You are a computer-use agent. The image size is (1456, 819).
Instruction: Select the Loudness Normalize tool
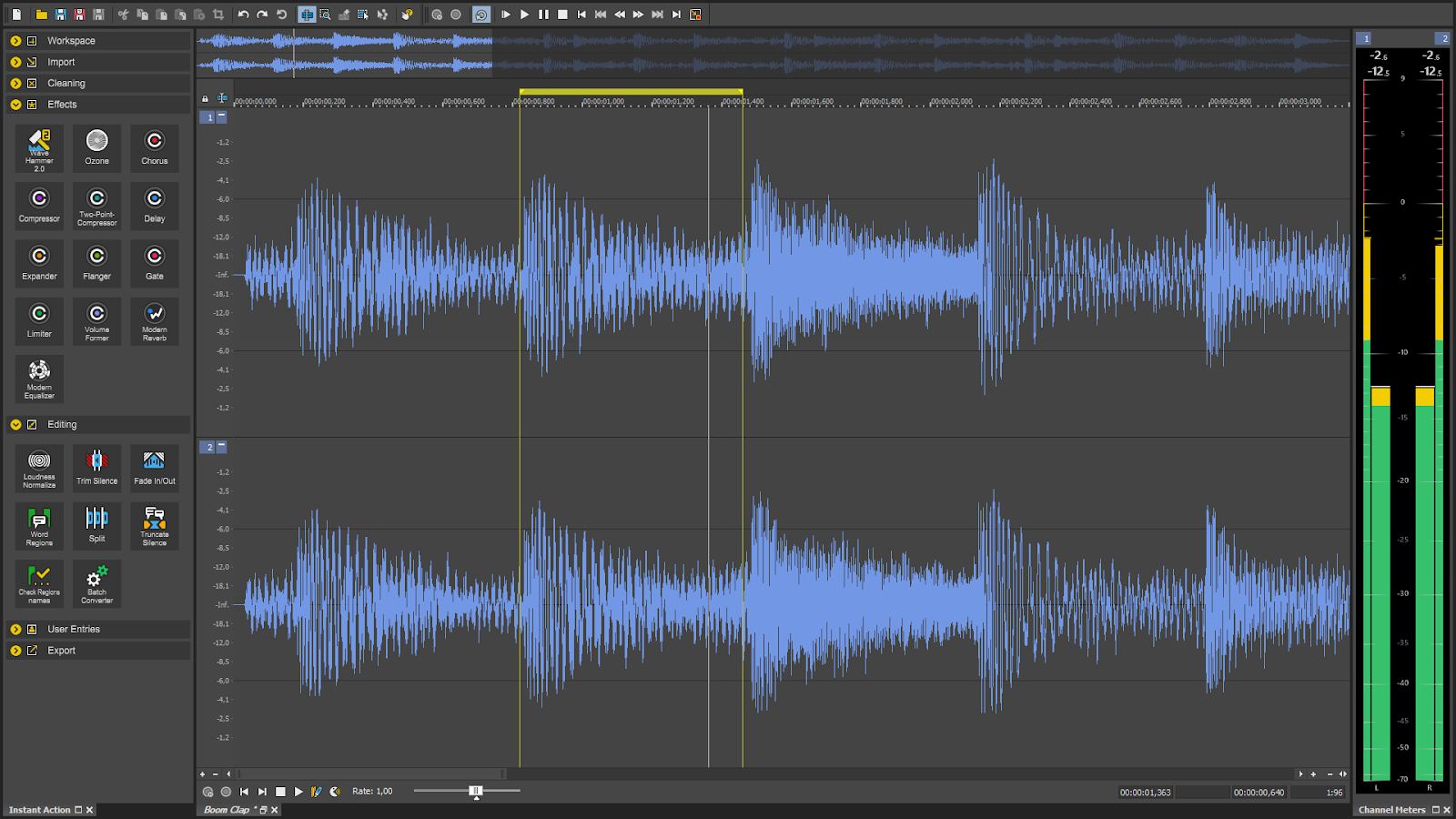pyautogui.click(x=38, y=468)
